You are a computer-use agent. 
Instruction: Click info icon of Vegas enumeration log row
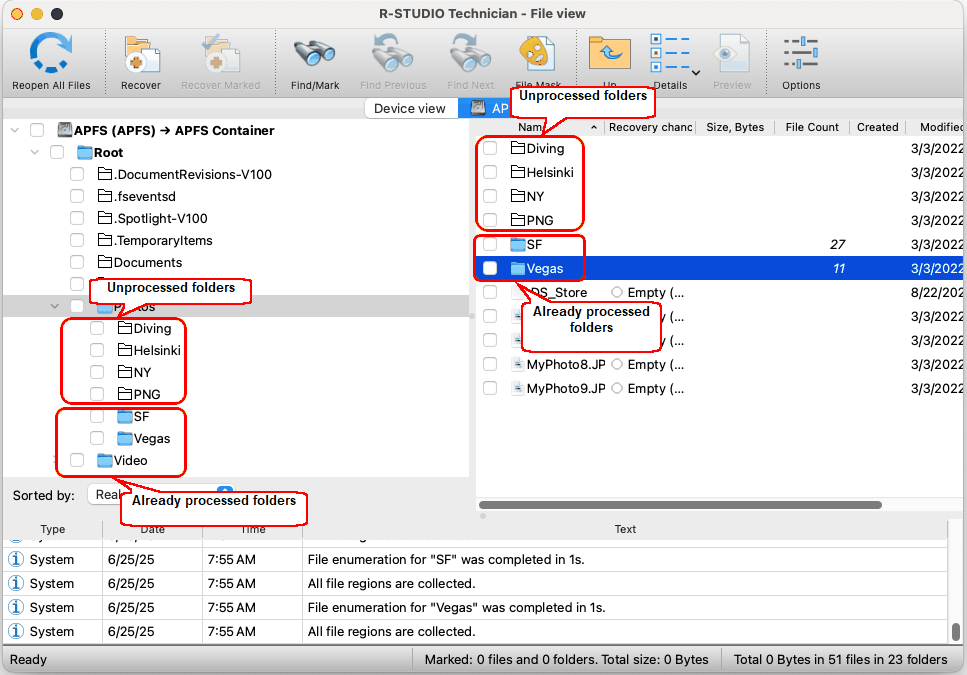[16, 607]
